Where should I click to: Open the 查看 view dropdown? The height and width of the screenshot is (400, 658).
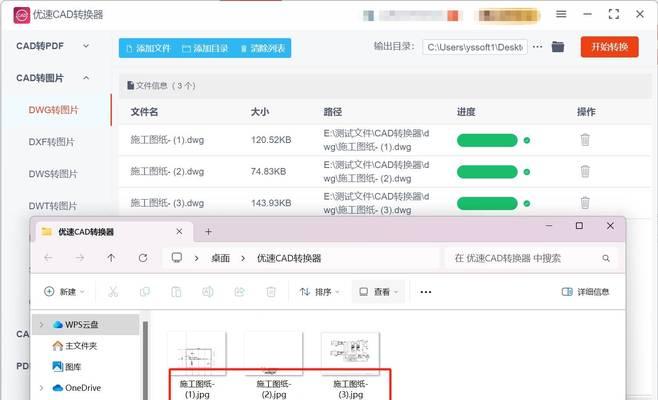pyautogui.click(x=379, y=291)
